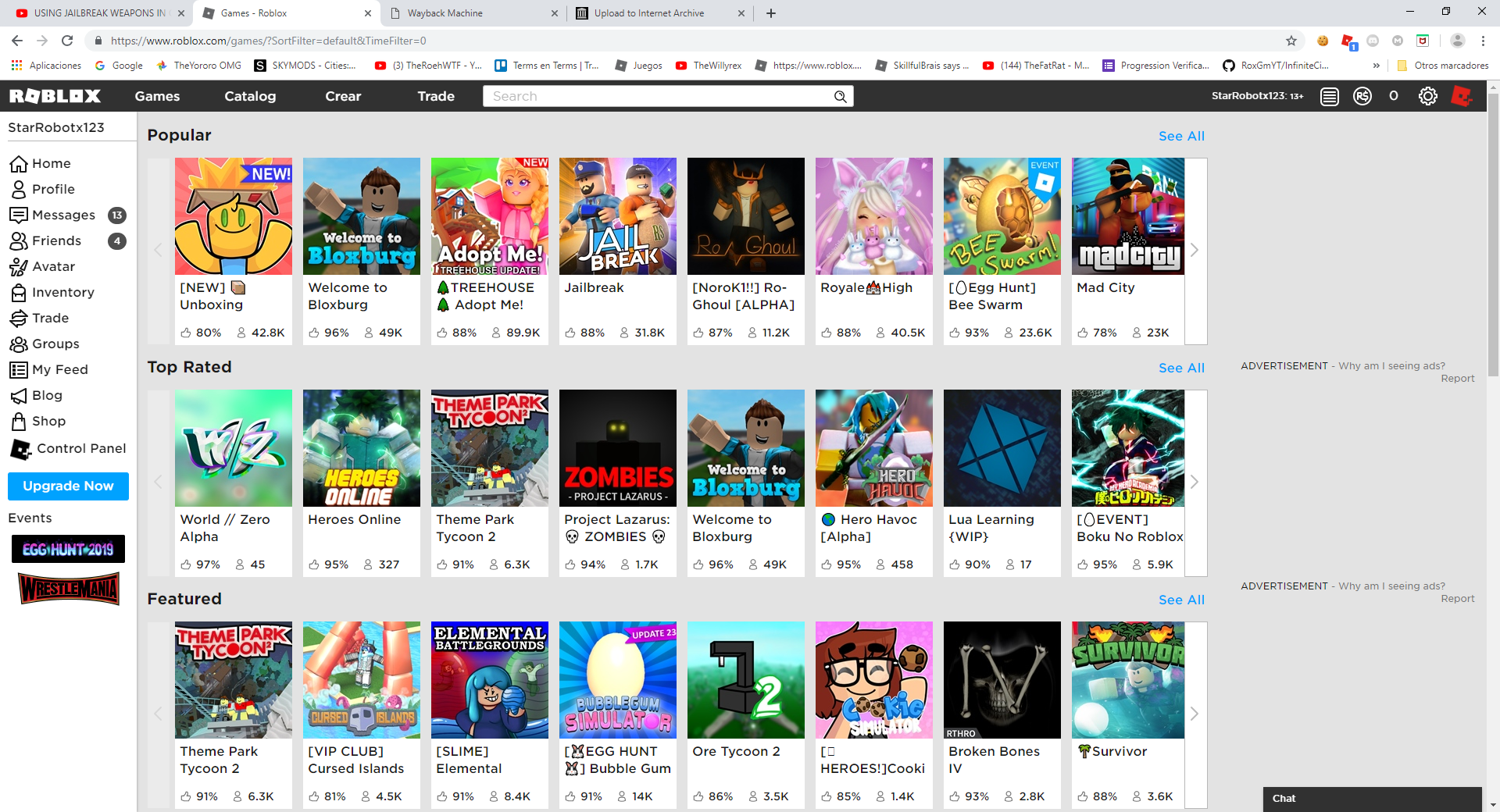
Task: Open the Games navigation menu item
Action: pos(157,96)
